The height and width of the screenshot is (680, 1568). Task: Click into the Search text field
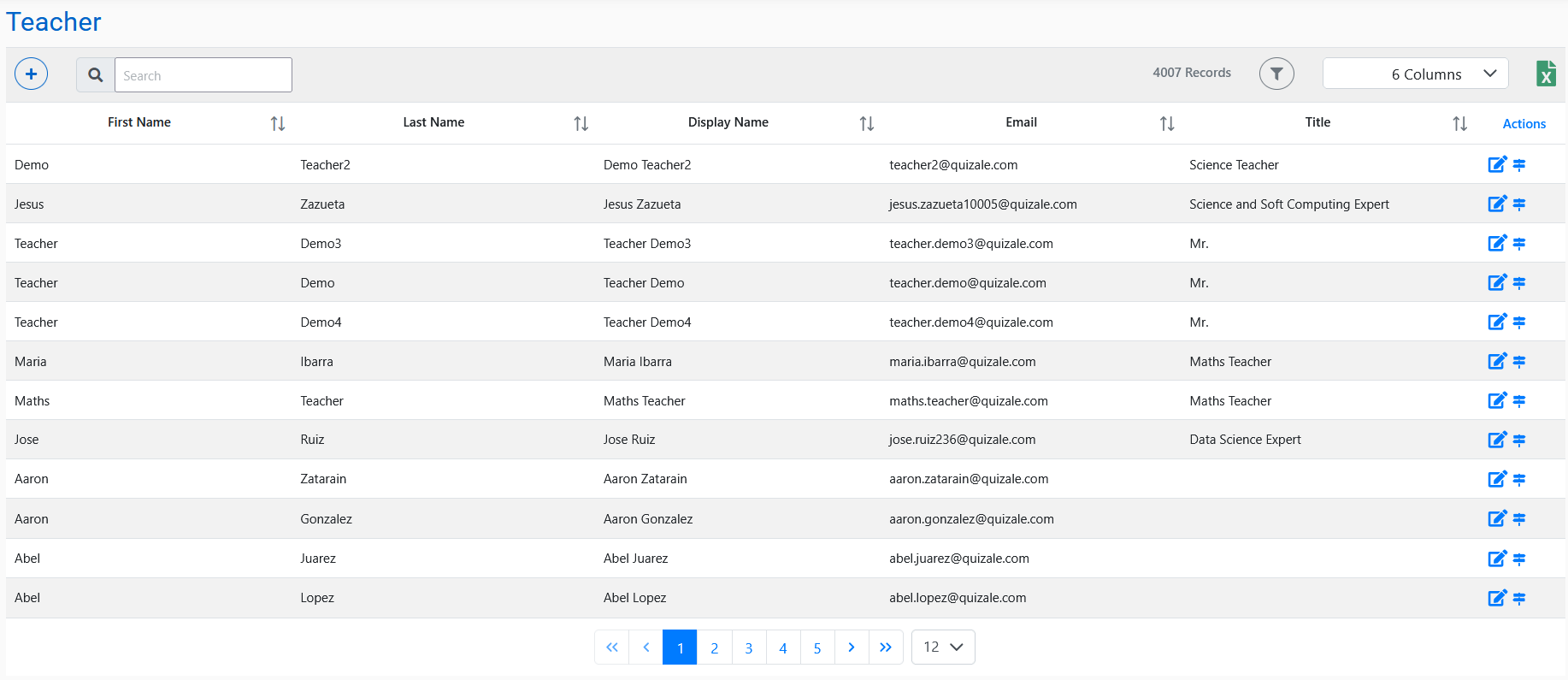203,75
